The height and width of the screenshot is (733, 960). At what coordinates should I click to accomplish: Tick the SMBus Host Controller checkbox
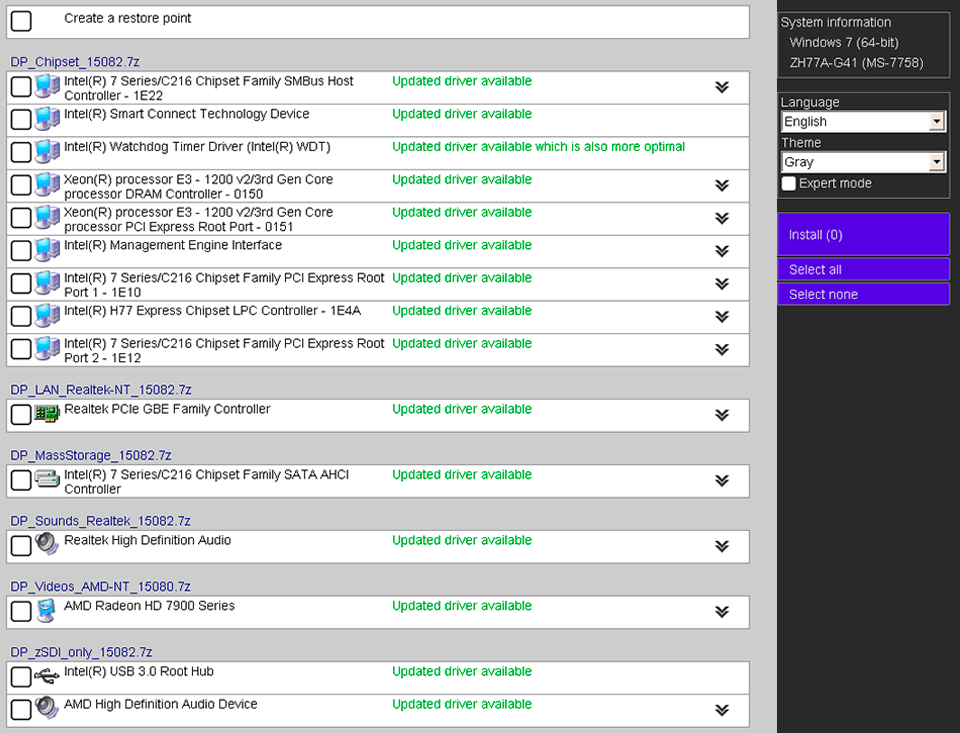click(21, 87)
